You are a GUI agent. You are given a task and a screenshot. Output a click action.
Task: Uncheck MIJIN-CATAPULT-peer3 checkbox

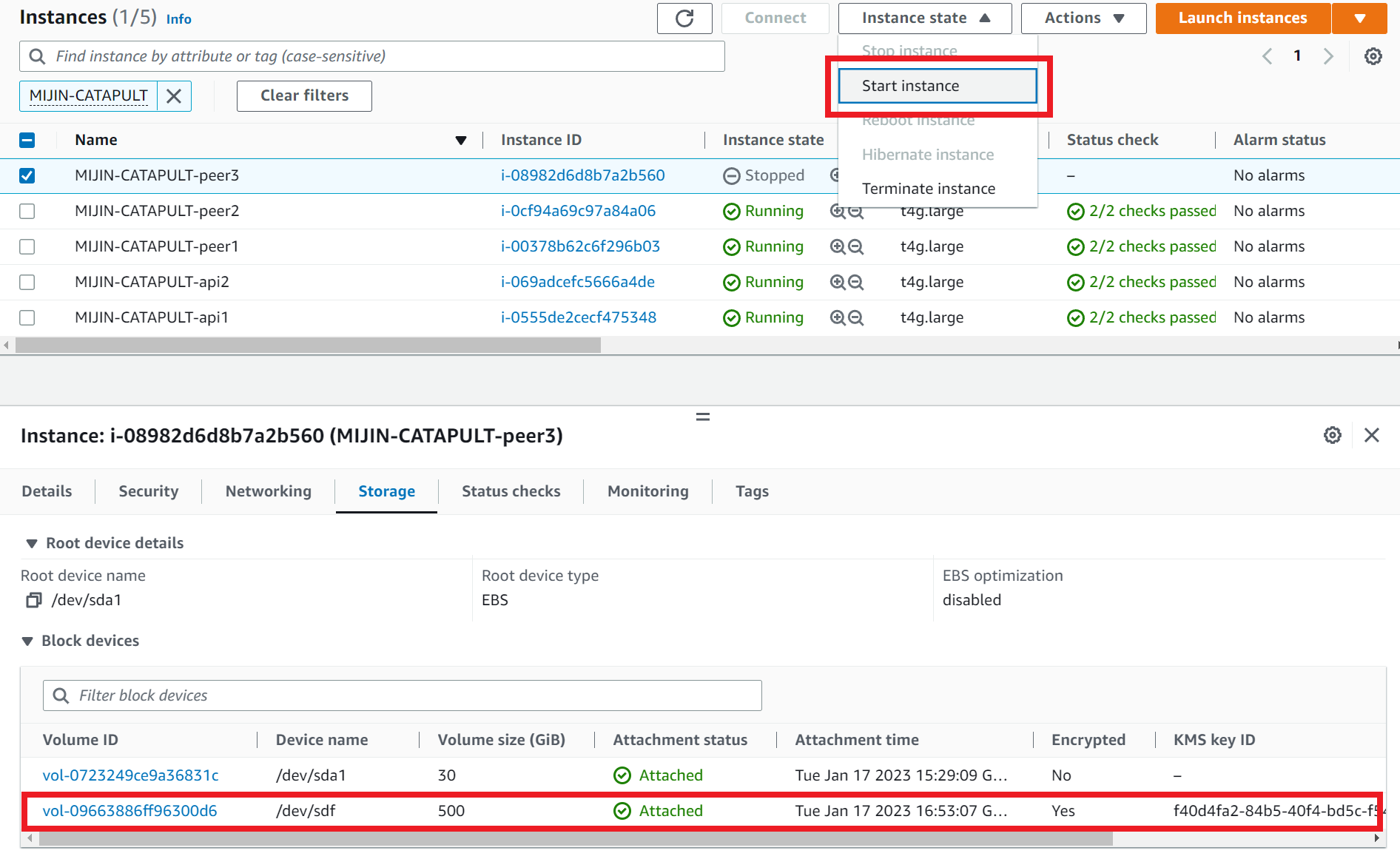click(27, 175)
